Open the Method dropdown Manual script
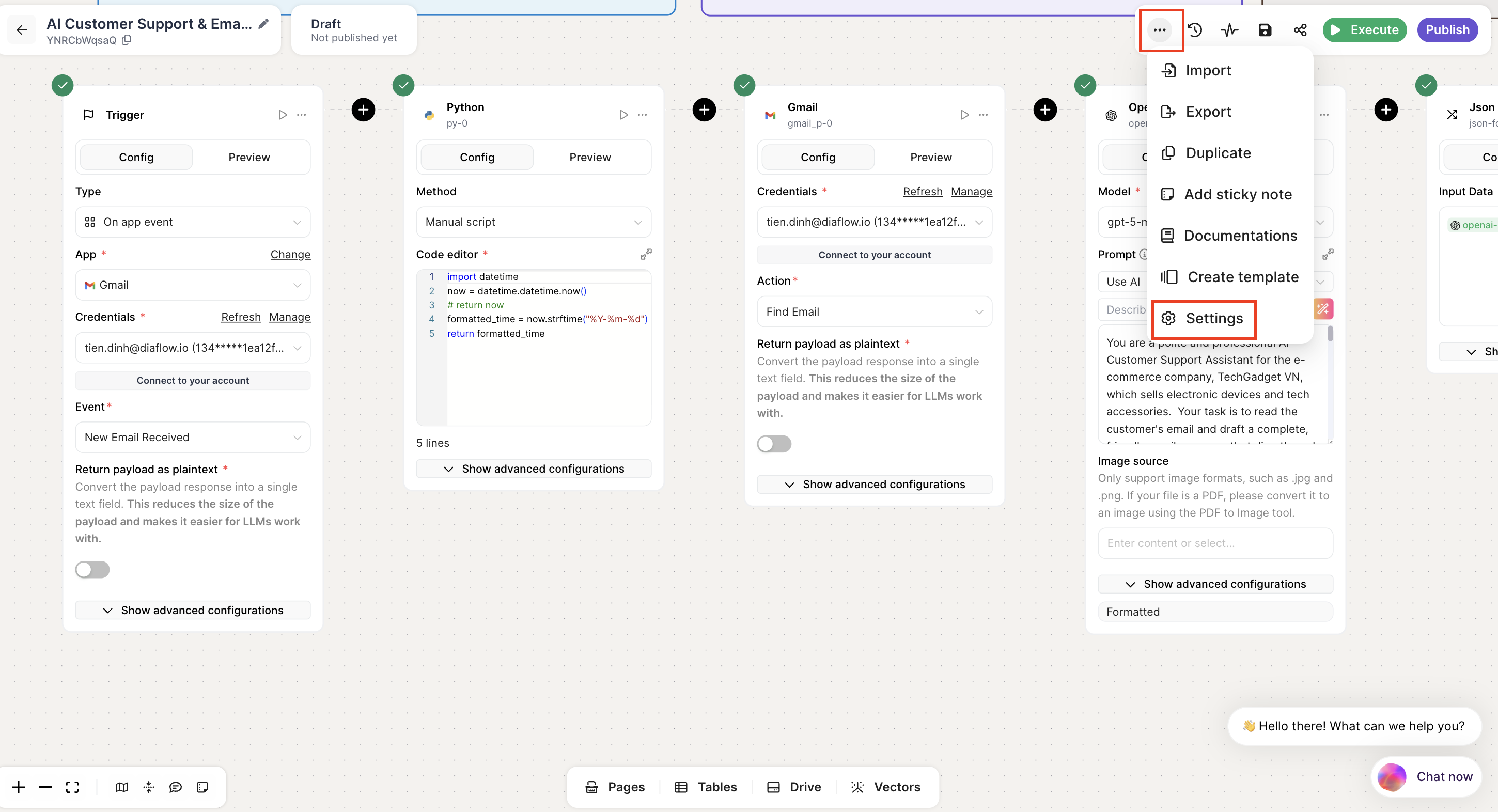The image size is (1498, 812). click(533, 222)
